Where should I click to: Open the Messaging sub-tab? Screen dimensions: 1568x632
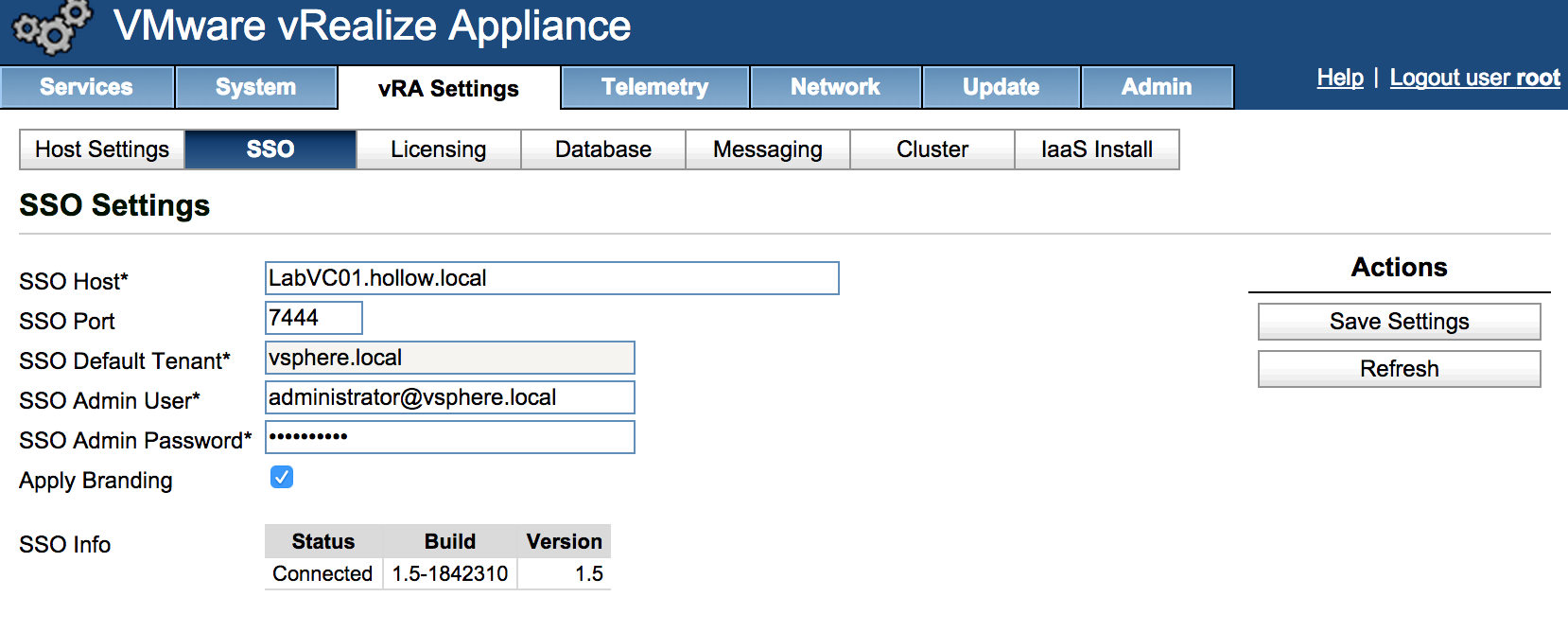[768, 149]
